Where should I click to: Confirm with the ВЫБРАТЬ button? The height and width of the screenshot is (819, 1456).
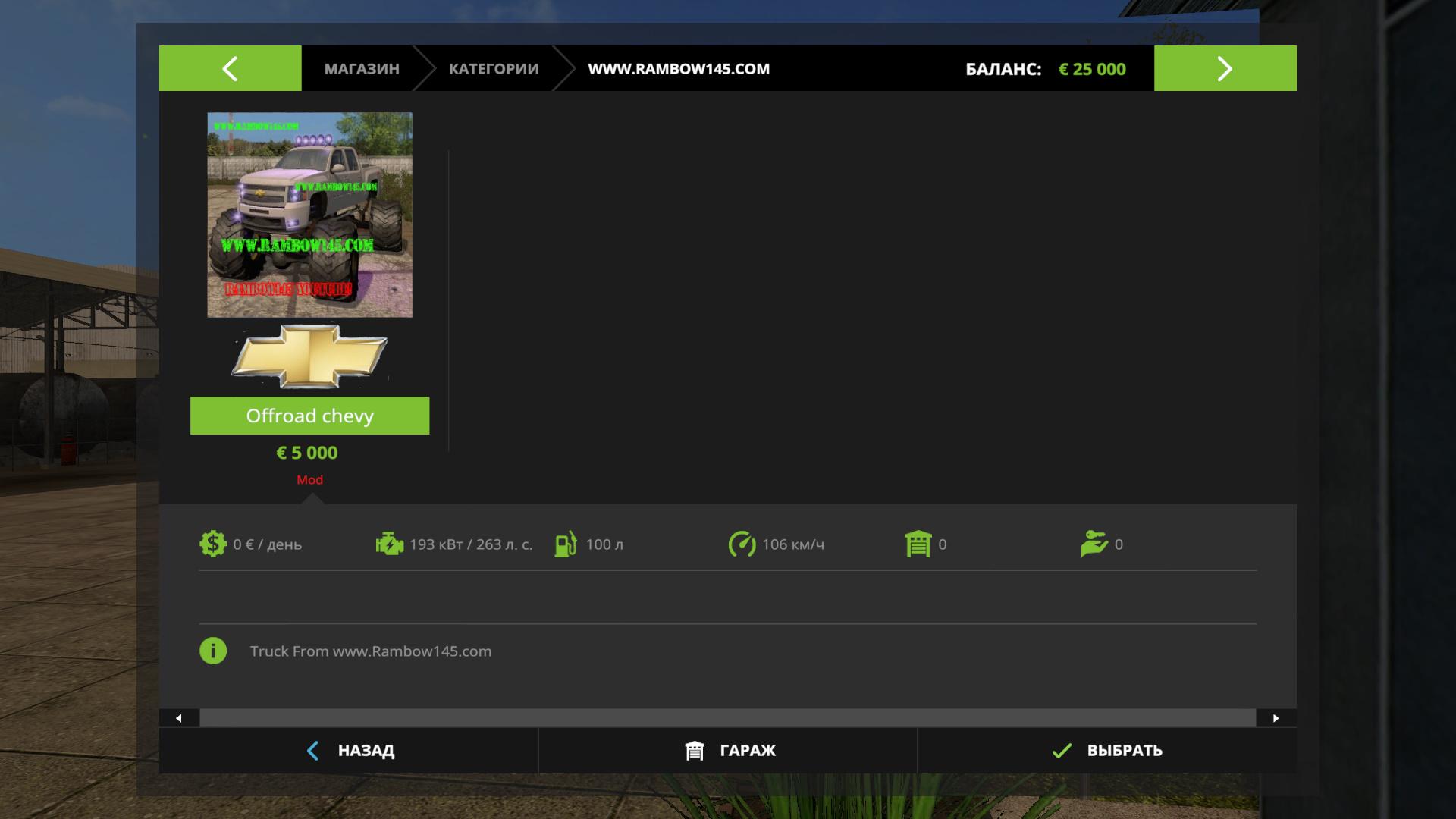[1106, 750]
